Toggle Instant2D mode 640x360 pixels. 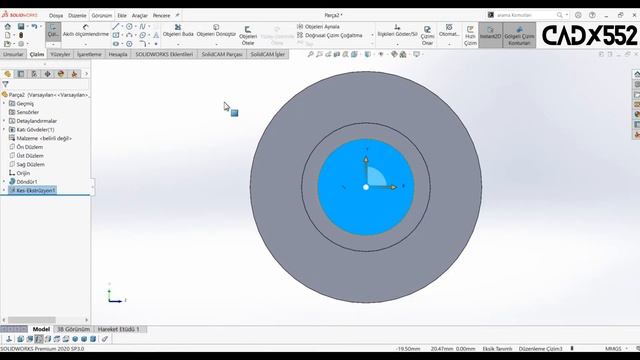pos(490,35)
